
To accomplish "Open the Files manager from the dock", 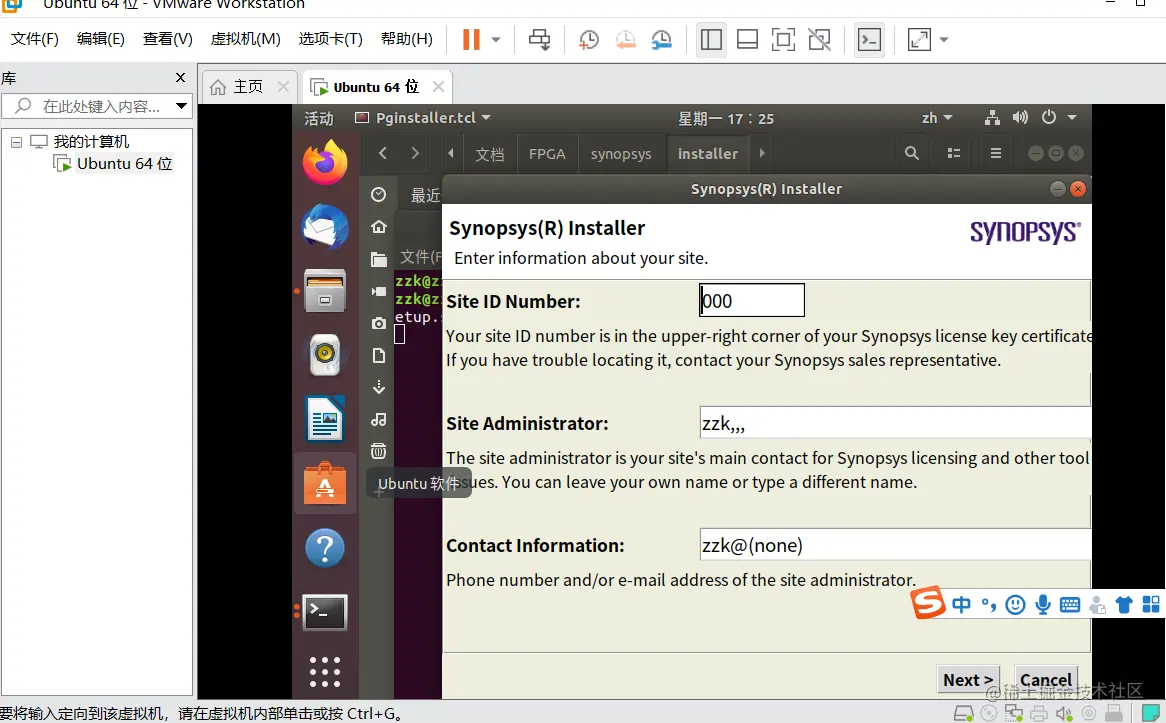I will pyautogui.click(x=325, y=291).
